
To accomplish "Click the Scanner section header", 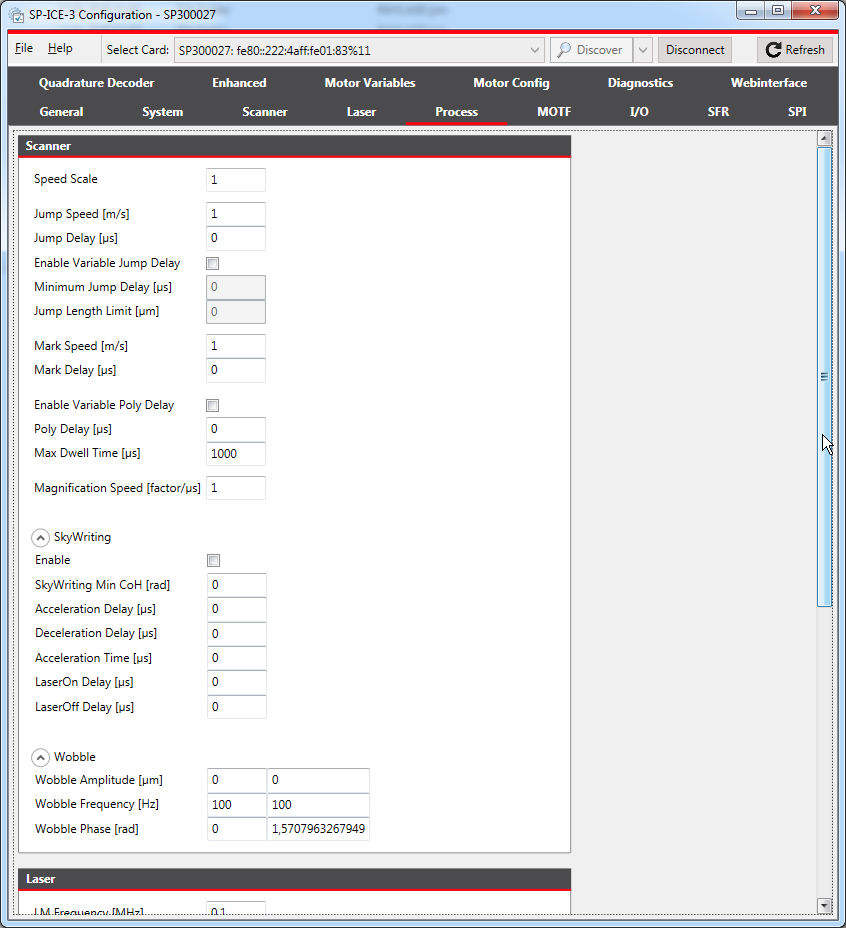I will (294, 146).
